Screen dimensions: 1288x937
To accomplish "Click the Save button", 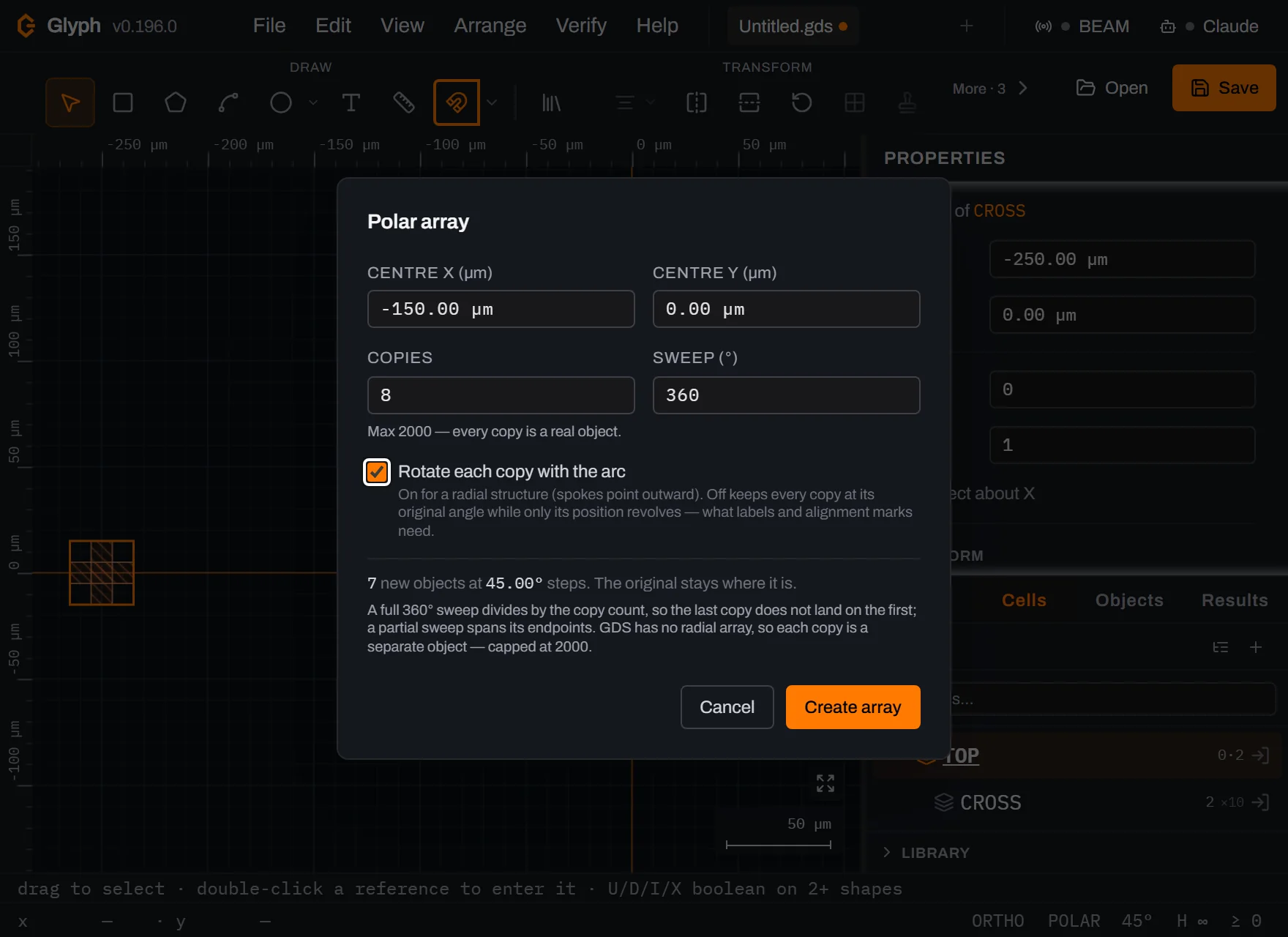I will click(1224, 88).
